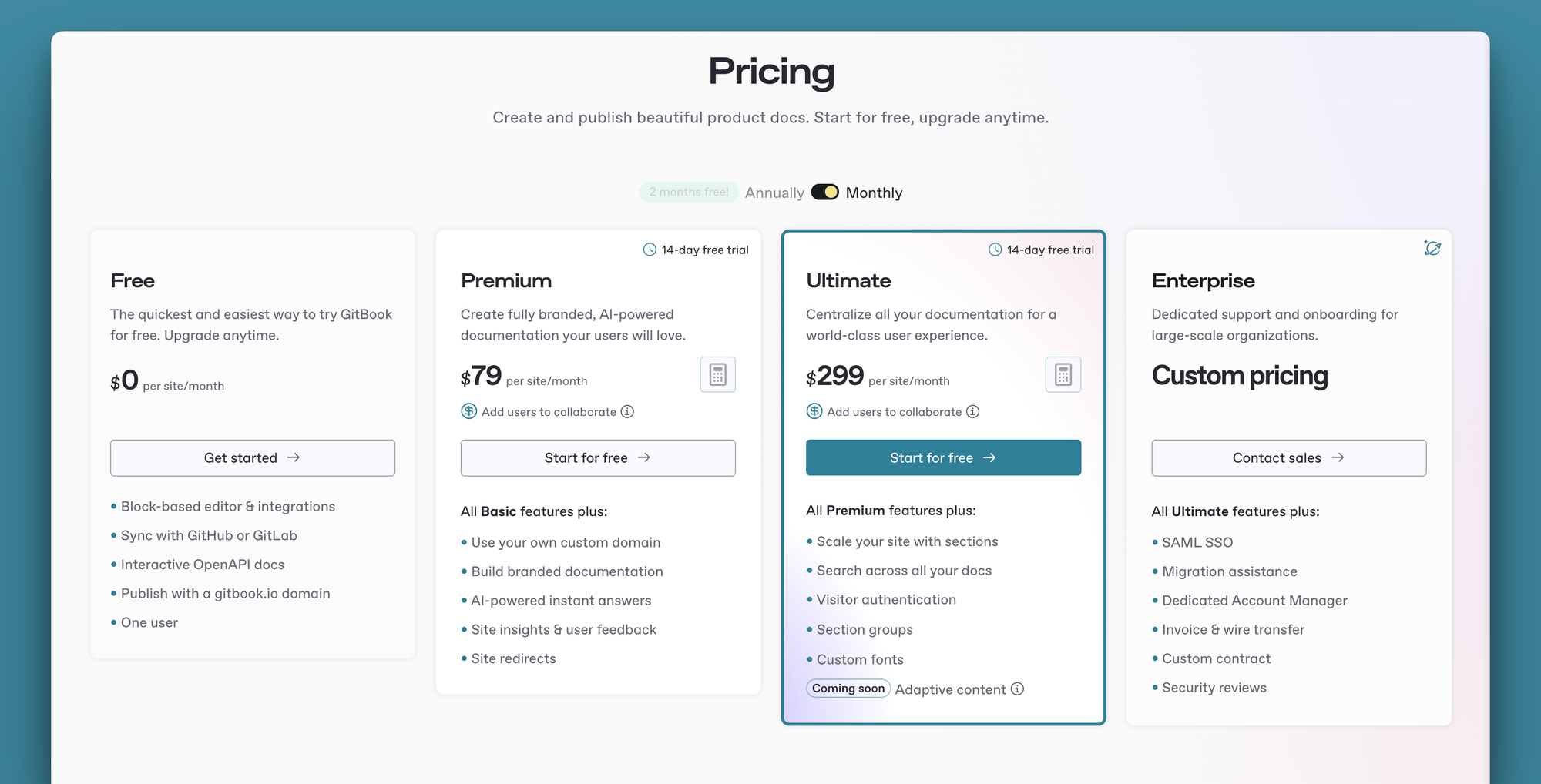Viewport: 1541px width, 784px height.
Task: Click the planet icon on the Enterprise card
Action: pos(1432,247)
